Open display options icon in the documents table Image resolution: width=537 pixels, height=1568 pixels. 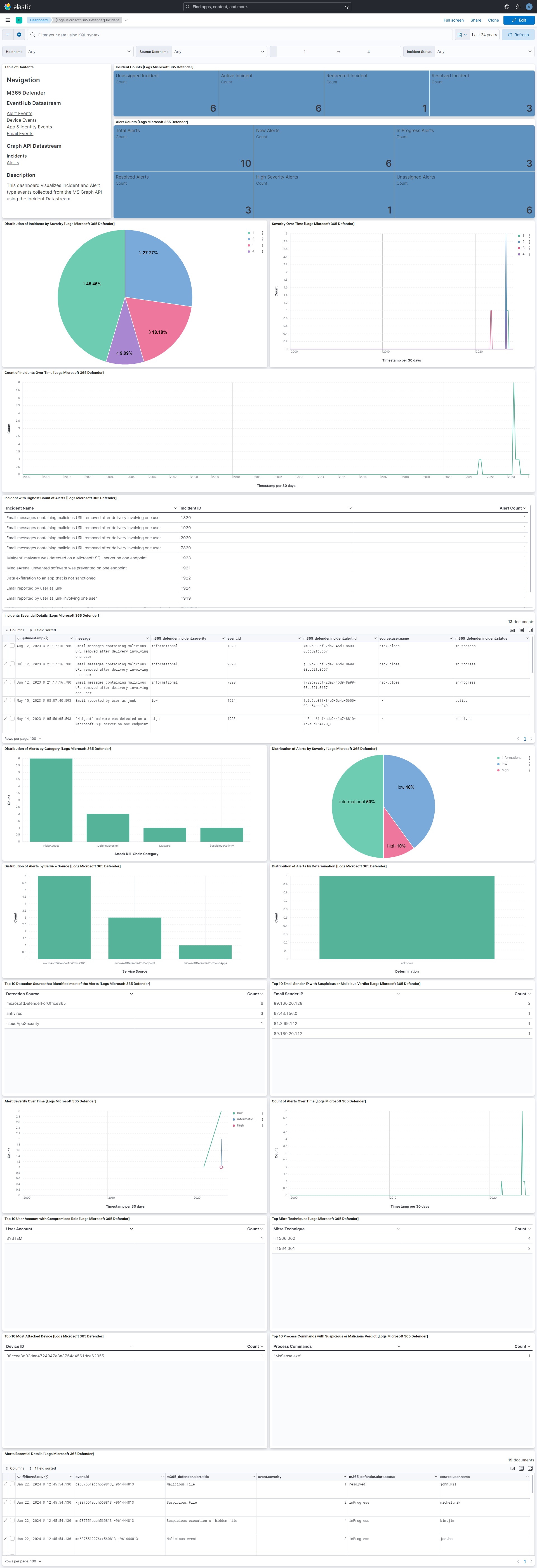(x=521, y=631)
